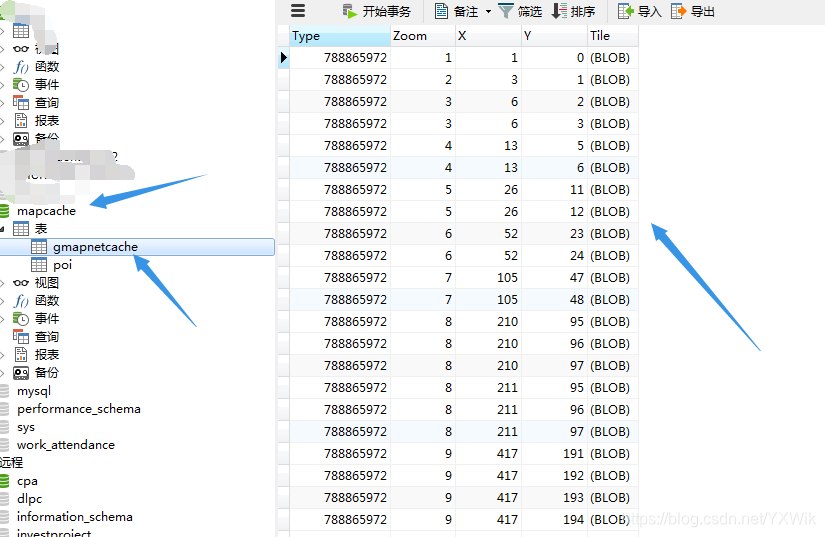Select the Y column header
This screenshot has height=537, width=825.
coord(555,36)
